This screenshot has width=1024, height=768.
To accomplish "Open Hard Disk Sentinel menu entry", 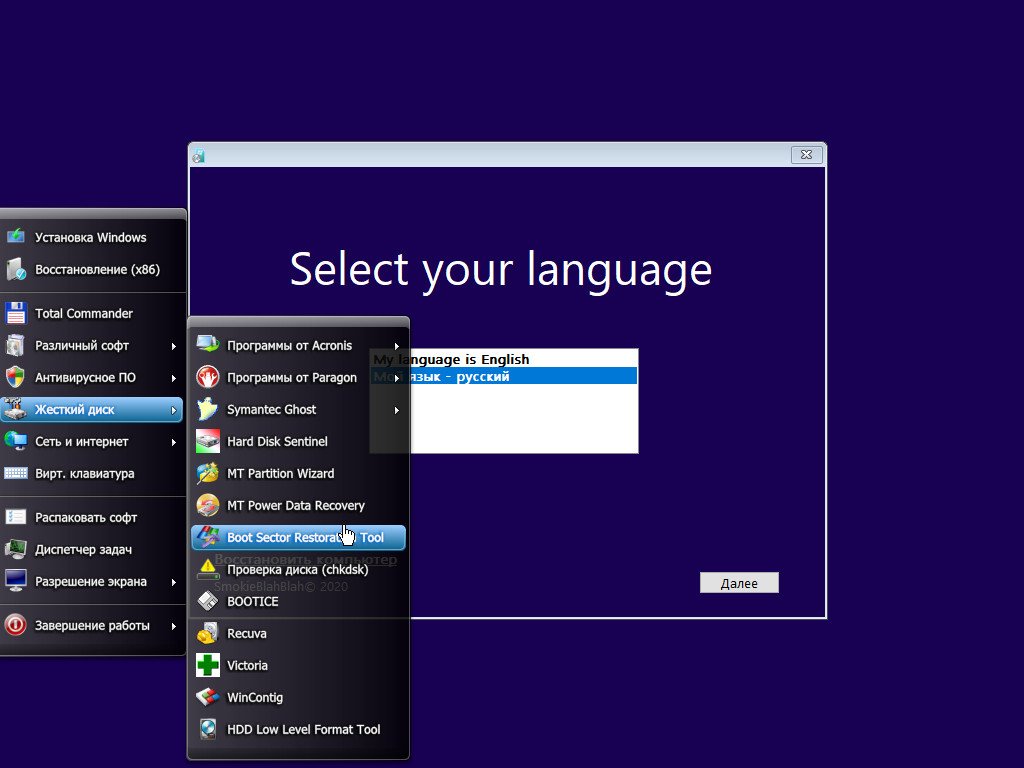I will 298,441.
